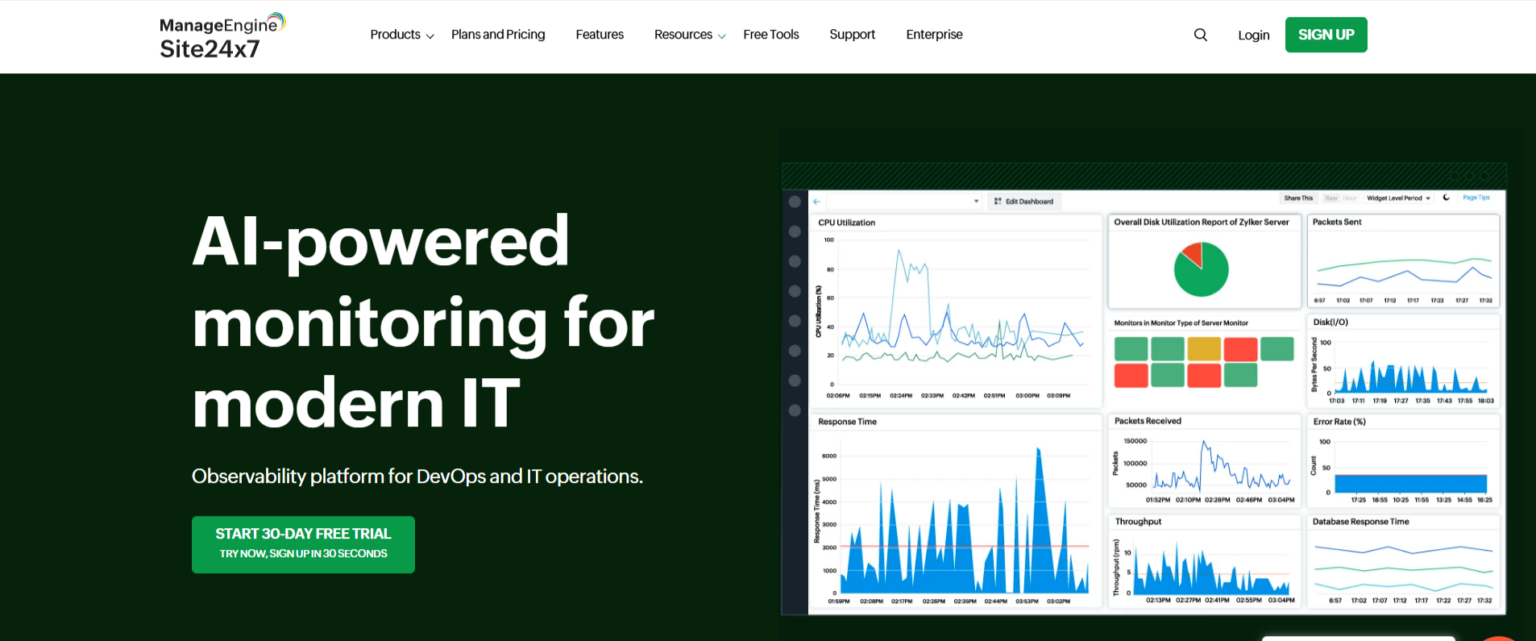This screenshot has width=1536, height=641.
Task: Select Enterprise in the top navigation
Action: click(933, 34)
